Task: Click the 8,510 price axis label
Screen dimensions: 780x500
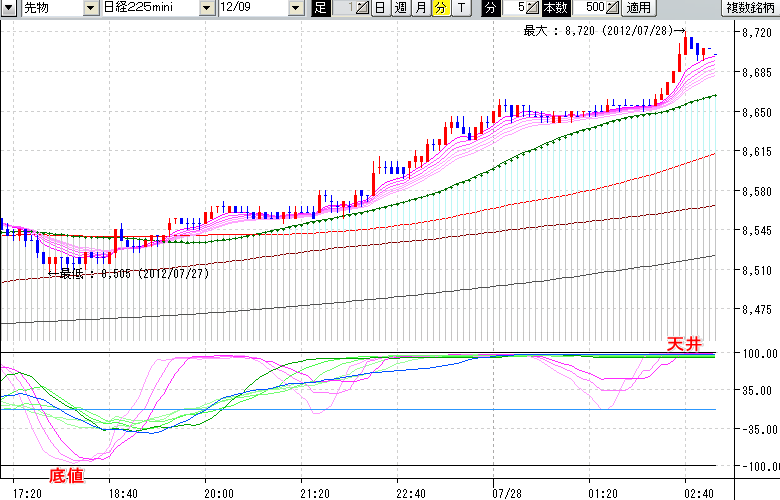Action: point(757,271)
